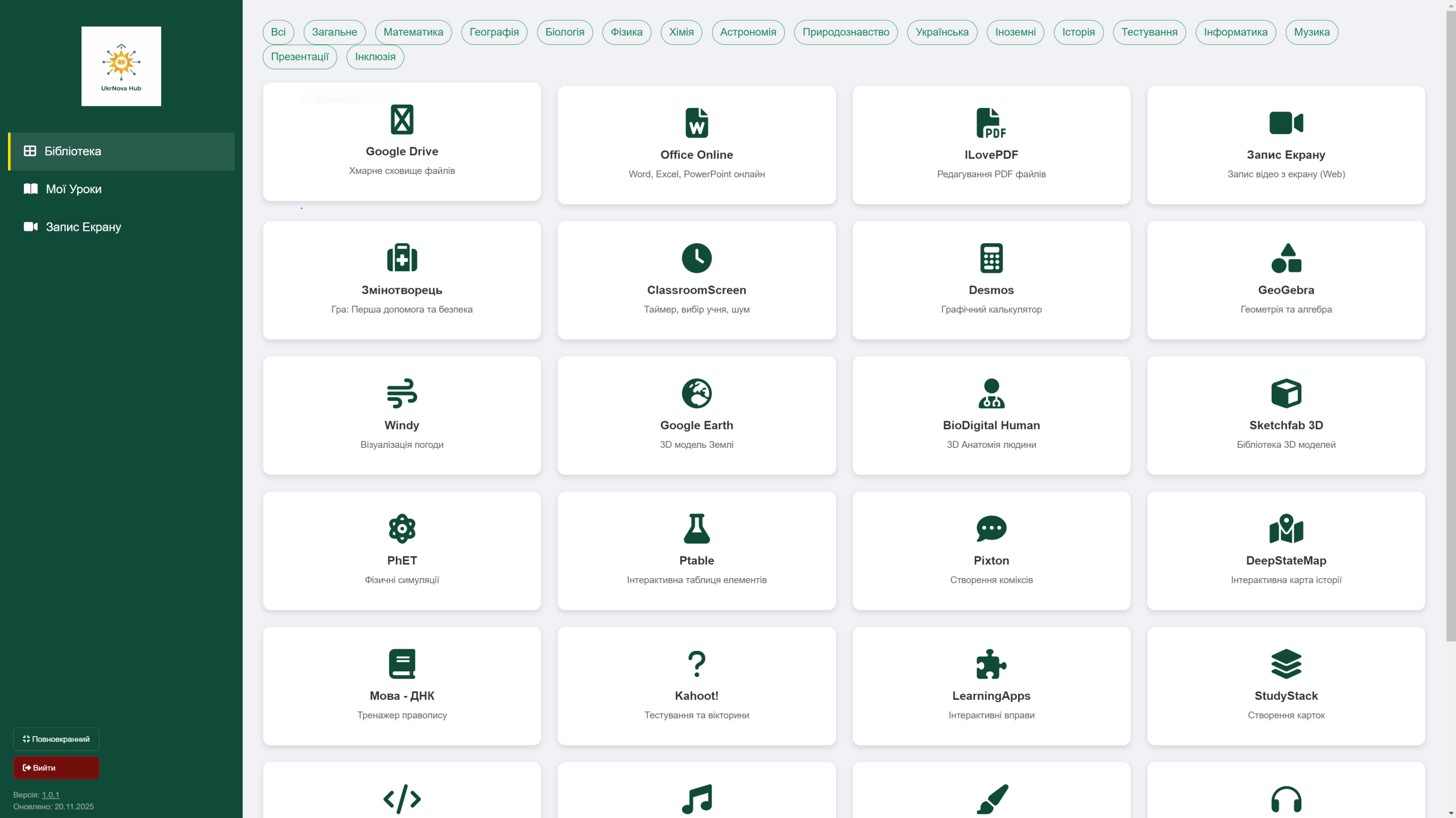
Task: Click the Office Online Word icon
Action: coord(696,123)
